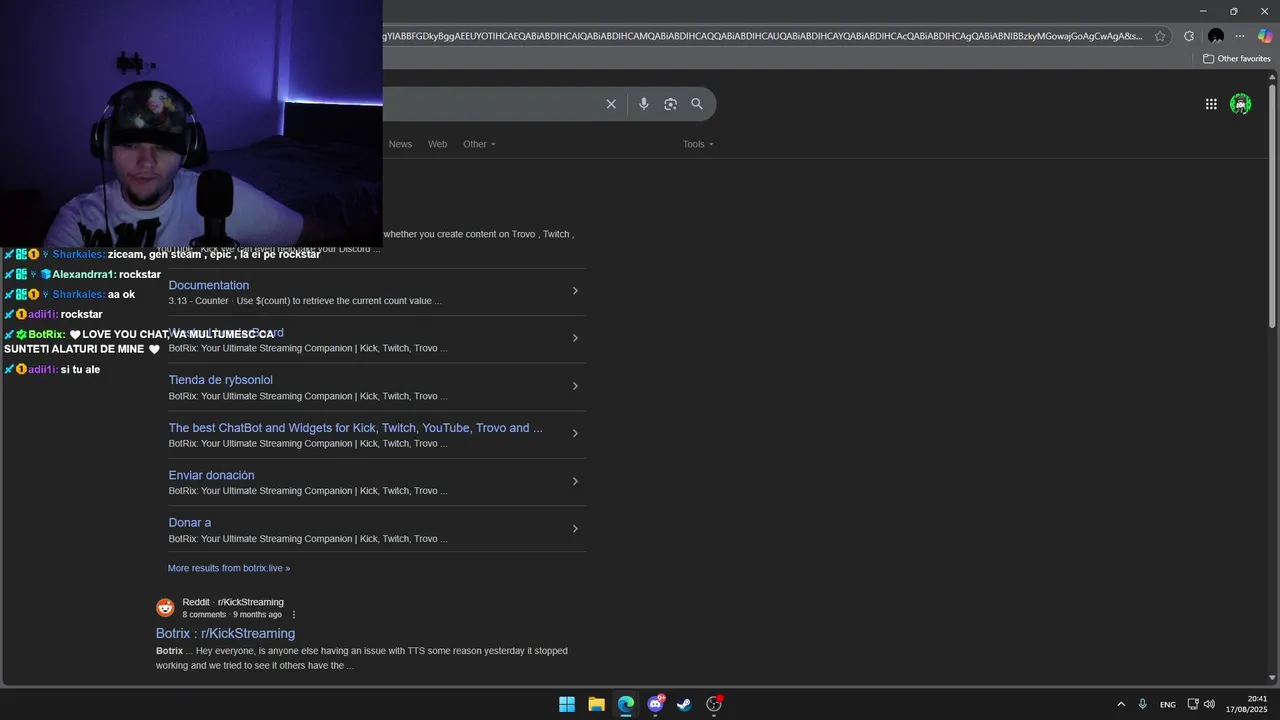Open the Other favorites folder
Screen dimensions: 1280x720
1237,59
